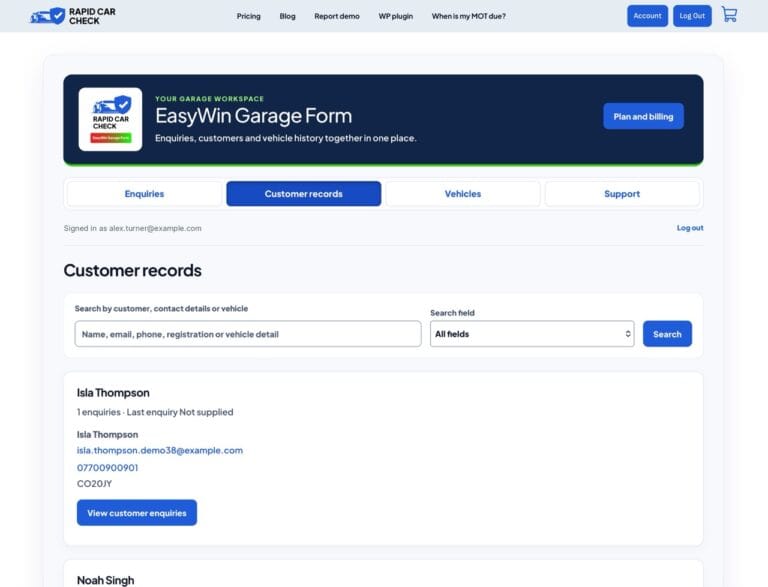This screenshot has width=768, height=587.
Task: View customer enquiries for Isla Thompson
Action: point(137,513)
